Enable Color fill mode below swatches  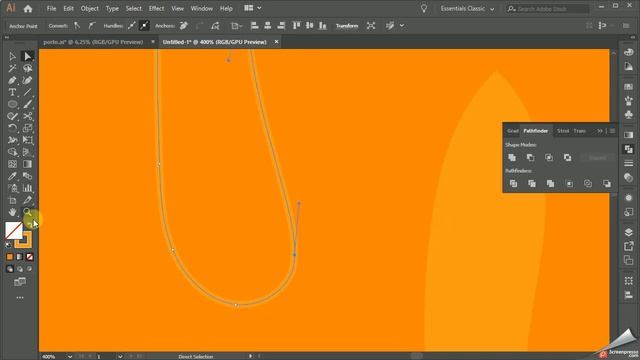pyautogui.click(x=10, y=257)
